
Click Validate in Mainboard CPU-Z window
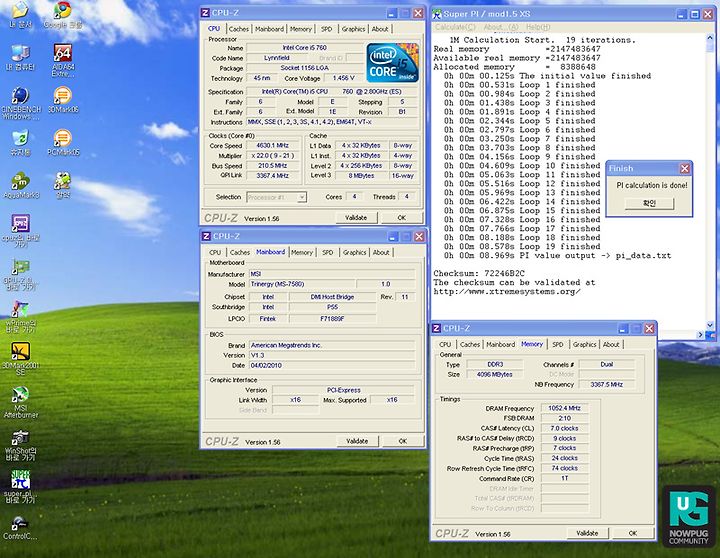coord(357,441)
